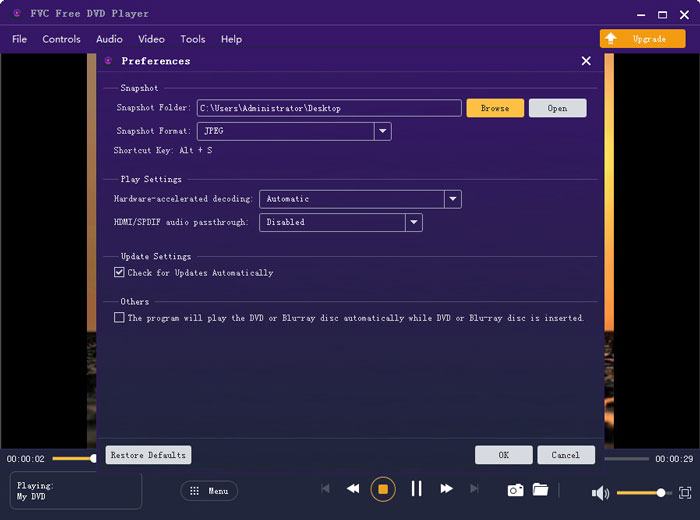This screenshot has height=520, width=700.
Task: Take a snapshot with the camera icon
Action: (x=516, y=490)
